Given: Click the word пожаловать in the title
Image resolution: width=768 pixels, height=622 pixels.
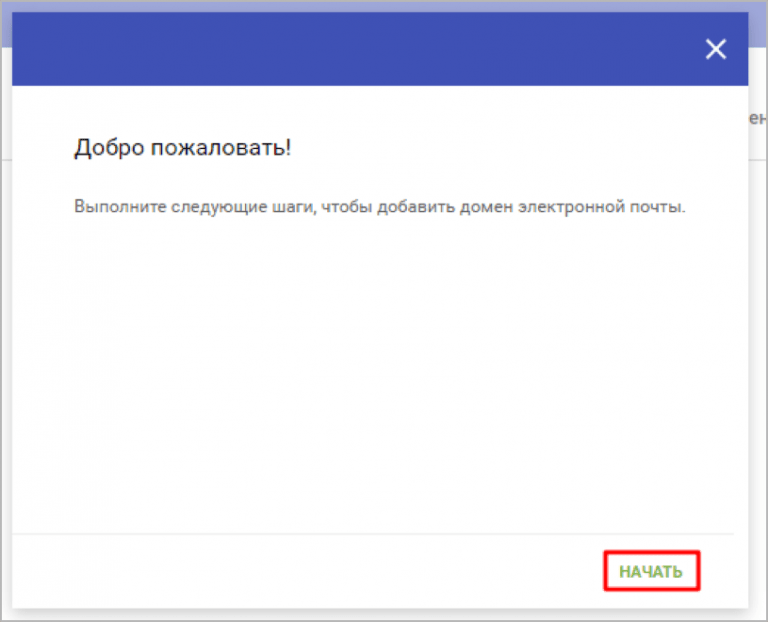Looking at the screenshot, I should 221,147.
